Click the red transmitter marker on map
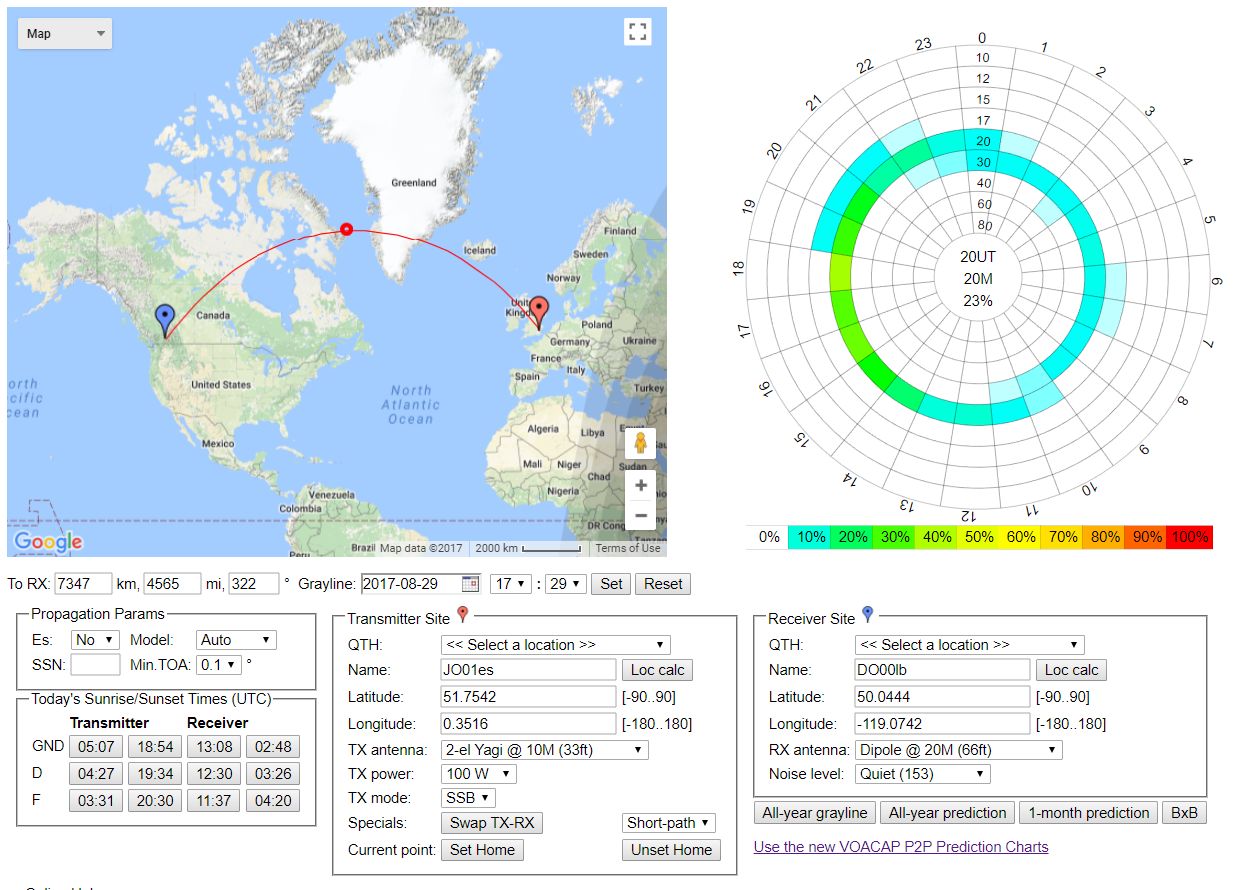1240x890 pixels. 539,311
